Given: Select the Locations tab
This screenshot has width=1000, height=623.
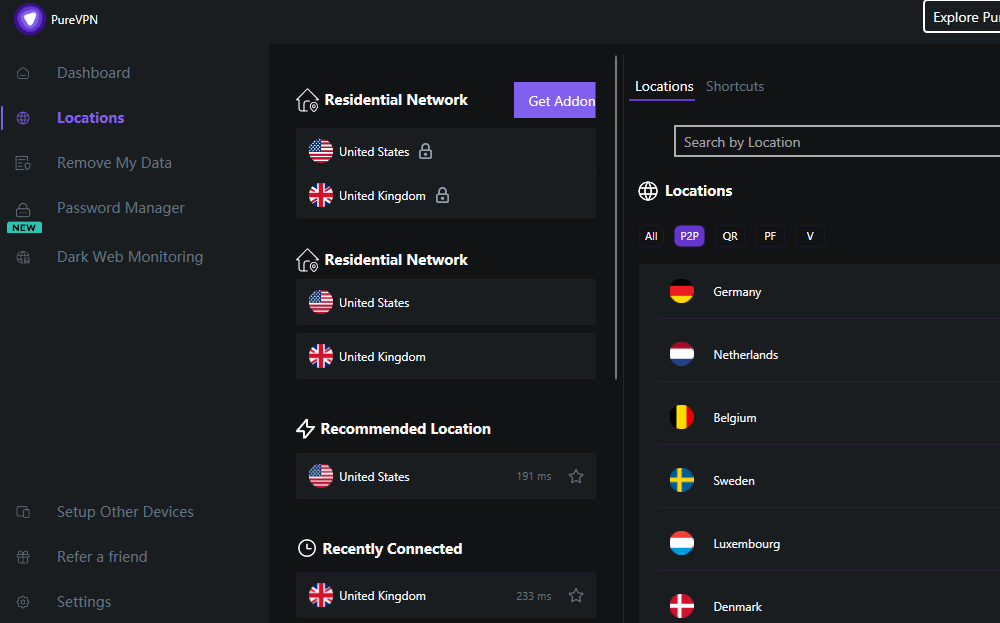Looking at the screenshot, I should [x=662, y=86].
